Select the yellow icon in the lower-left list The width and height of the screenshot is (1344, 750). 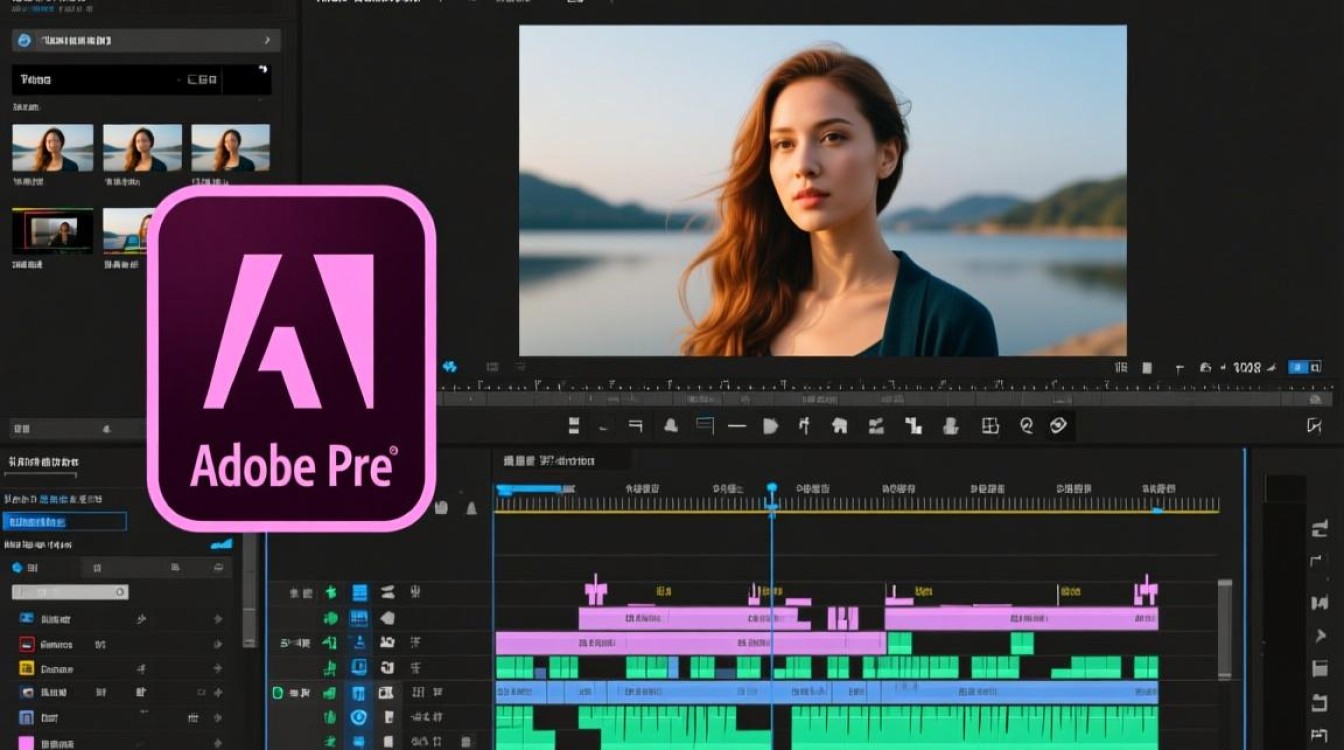[x=26, y=669]
